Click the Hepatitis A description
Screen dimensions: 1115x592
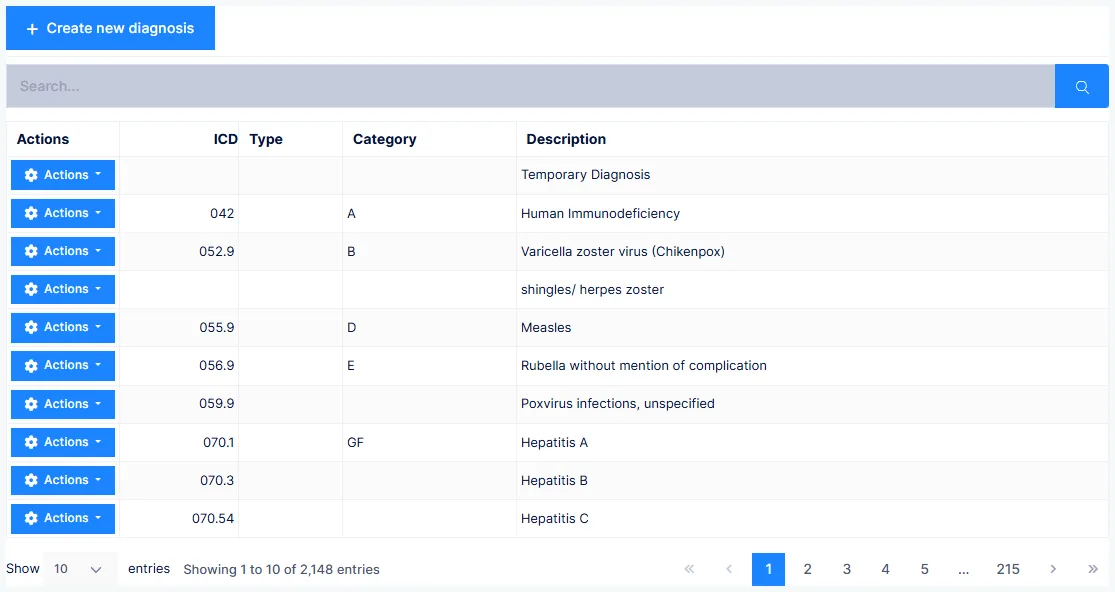tap(554, 442)
